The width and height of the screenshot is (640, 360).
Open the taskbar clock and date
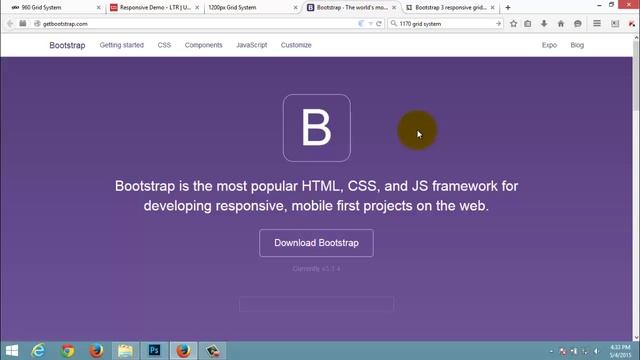point(620,351)
